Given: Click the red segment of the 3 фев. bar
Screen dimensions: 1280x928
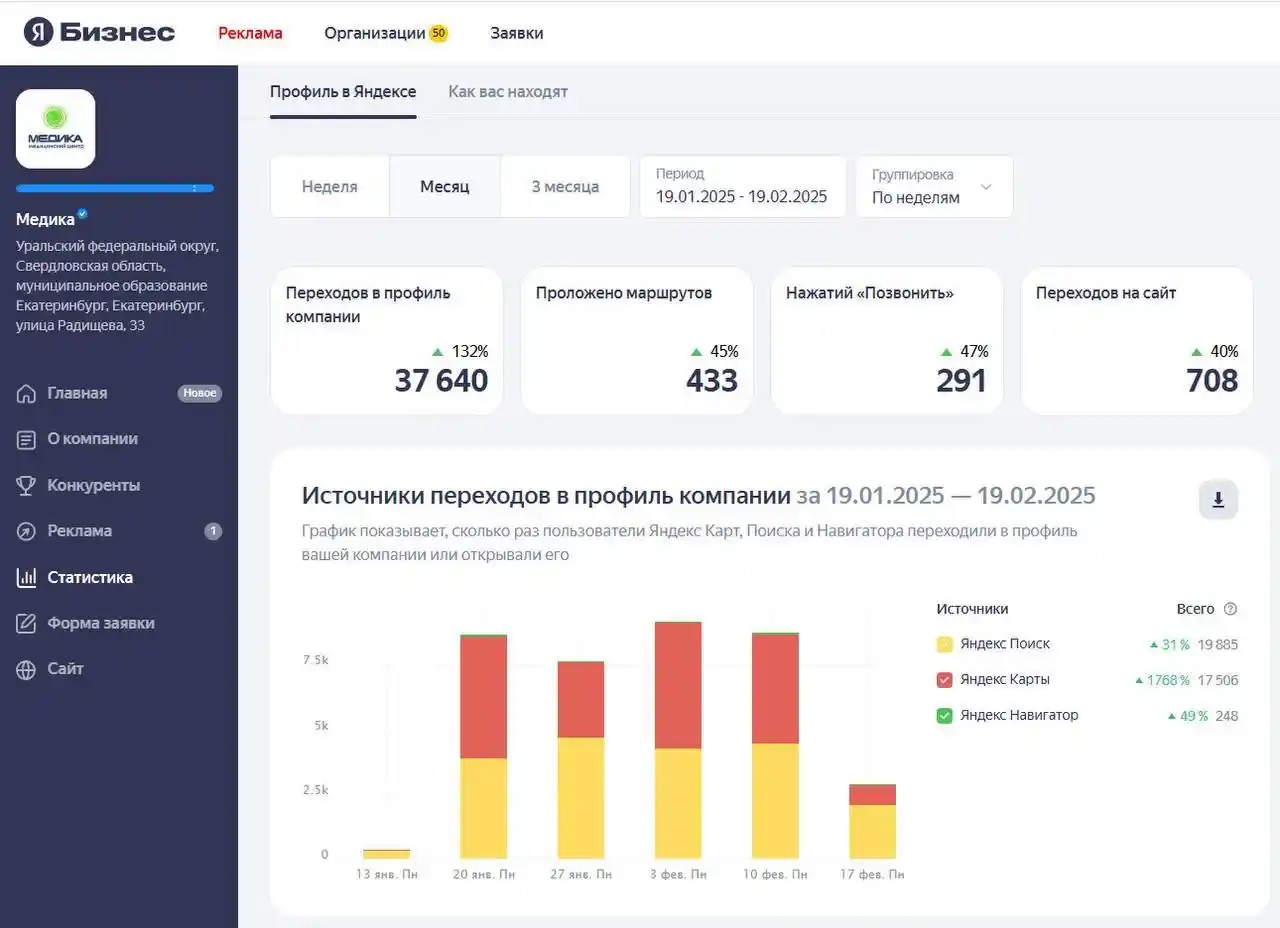Looking at the screenshot, I should pyautogui.click(x=678, y=686).
